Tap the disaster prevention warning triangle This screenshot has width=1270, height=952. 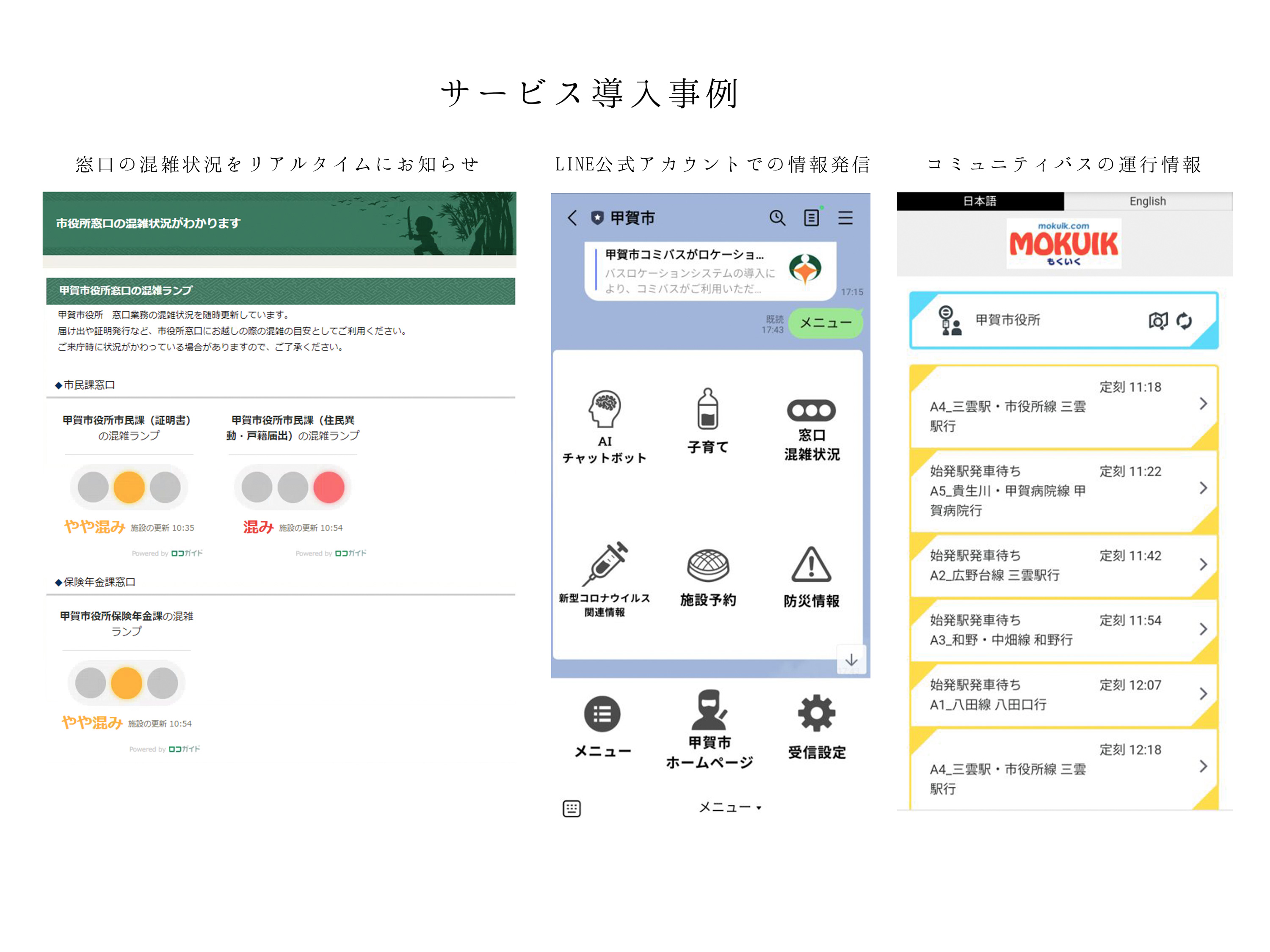tap(811, 565)
